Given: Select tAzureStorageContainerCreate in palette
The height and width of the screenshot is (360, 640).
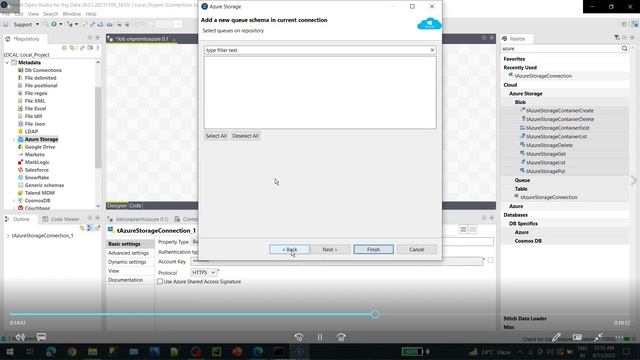Looking at the screenshot, I should pos(560,111).
